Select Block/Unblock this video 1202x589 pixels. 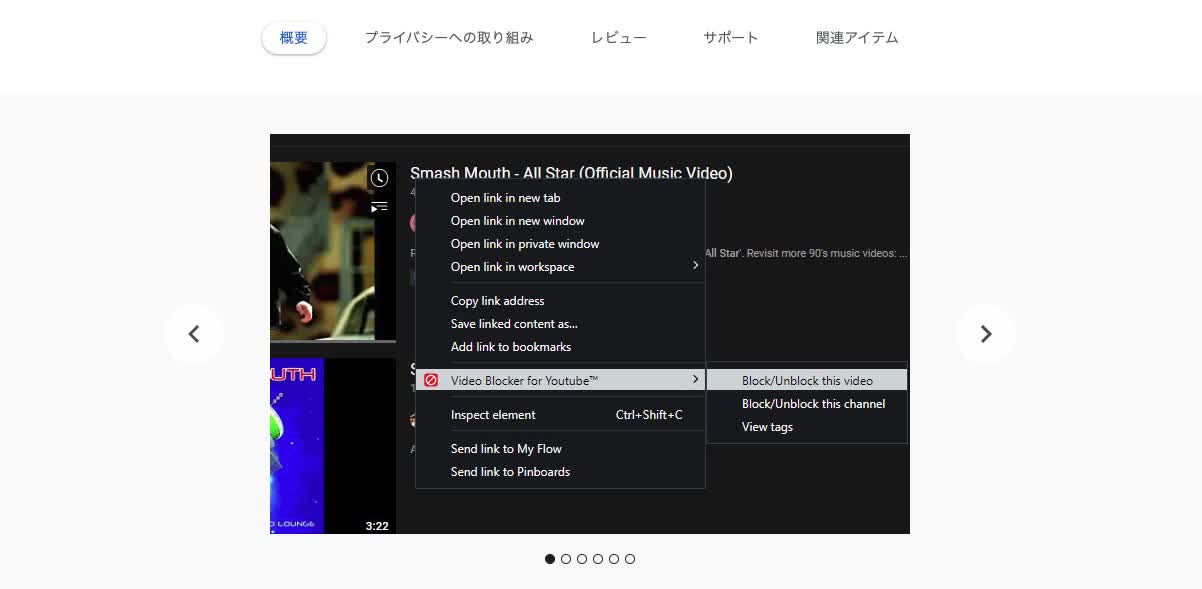pos(807,381)
